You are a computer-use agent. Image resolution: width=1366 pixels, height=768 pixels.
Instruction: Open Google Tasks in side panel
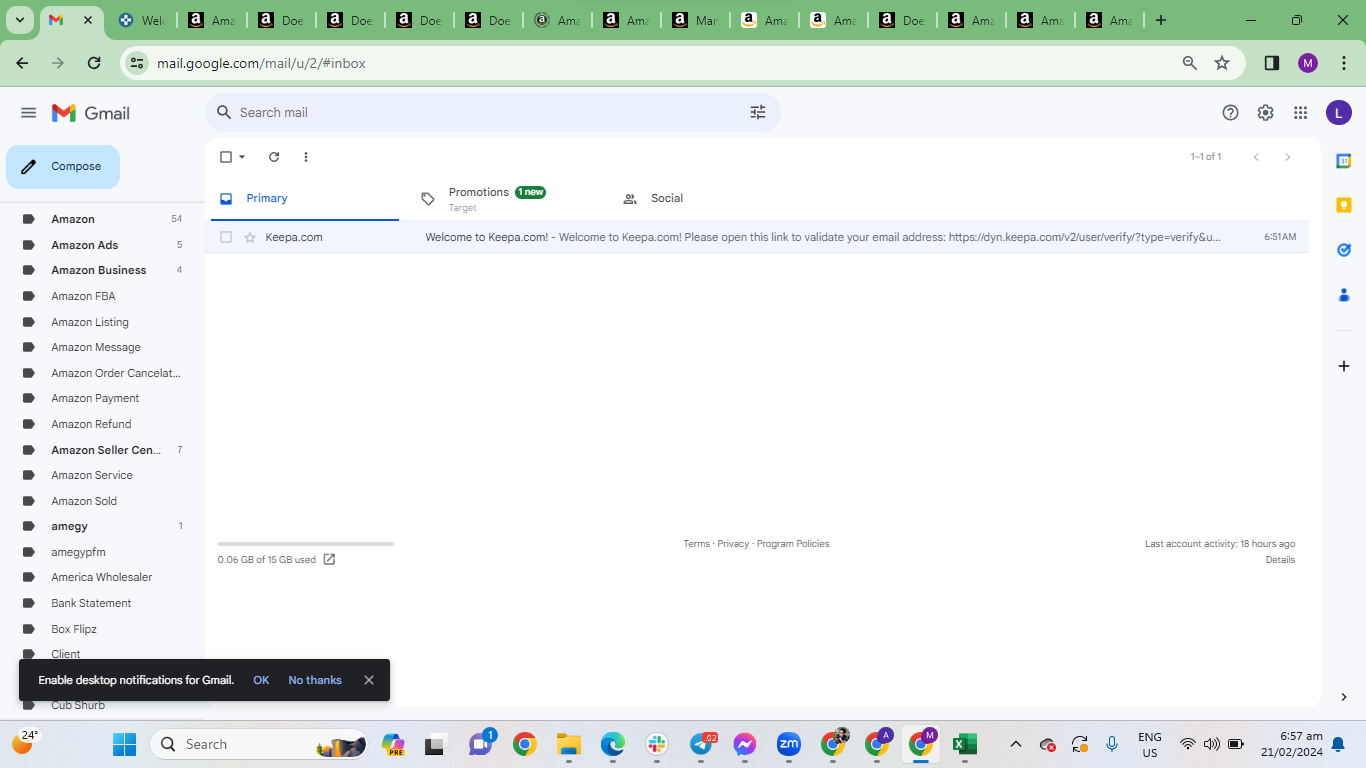click(x=1344, y=250)
